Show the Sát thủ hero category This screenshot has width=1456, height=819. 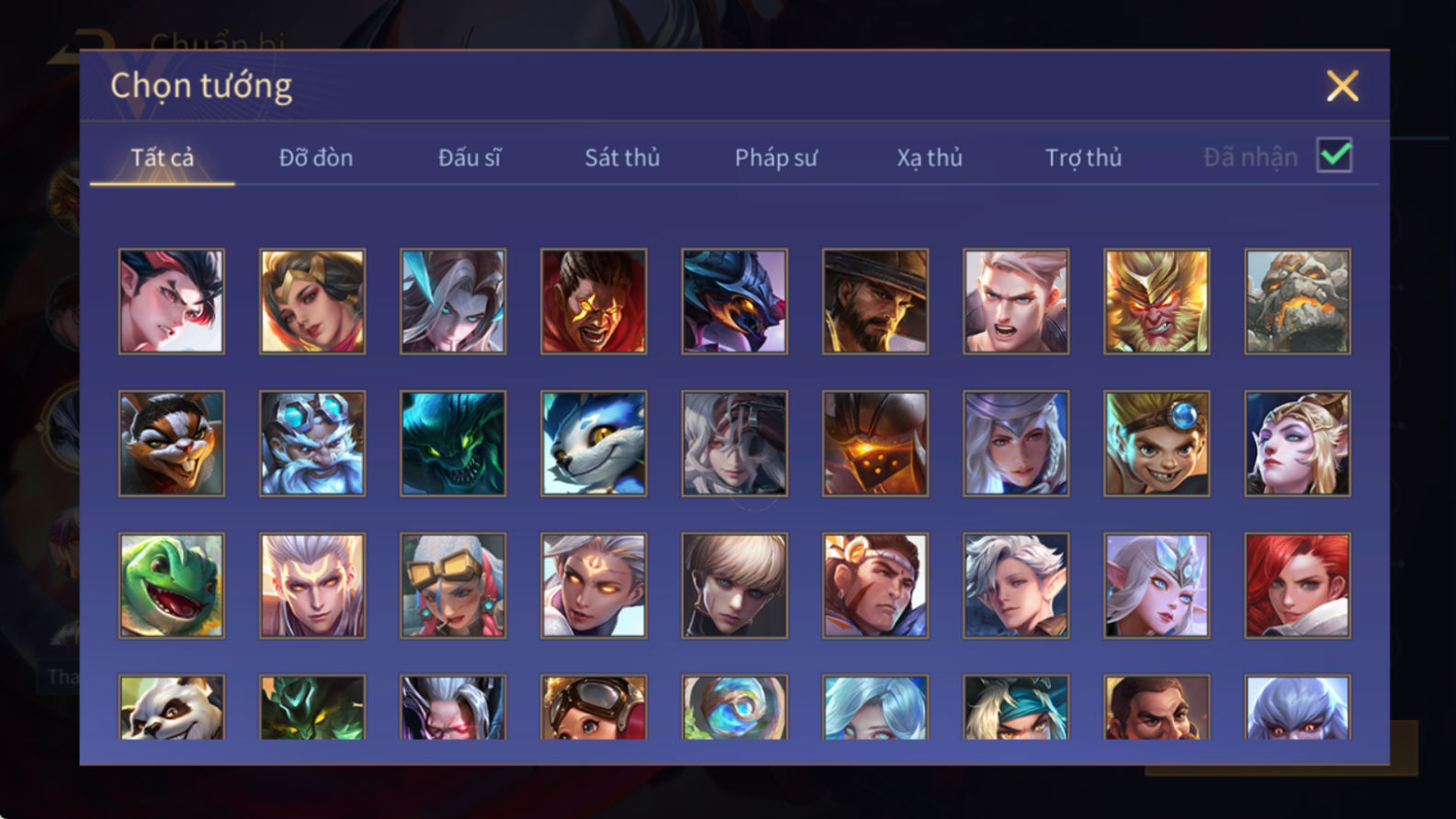point(622,158)
